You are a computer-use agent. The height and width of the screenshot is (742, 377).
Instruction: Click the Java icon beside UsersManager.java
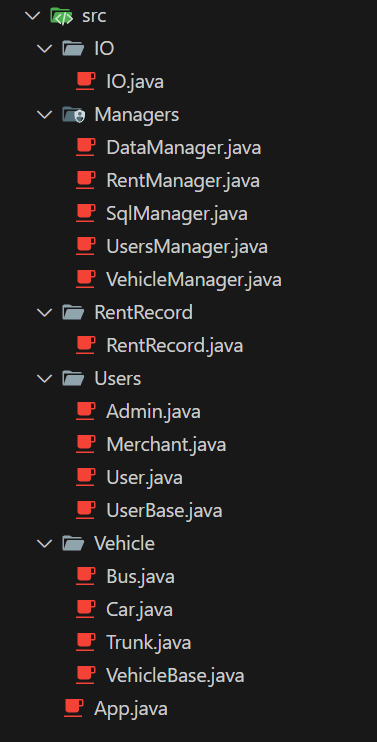tap(86, 247)
